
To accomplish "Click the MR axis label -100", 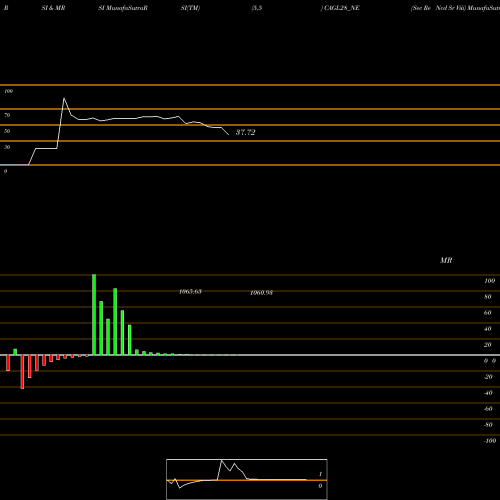I will point(490,441).
